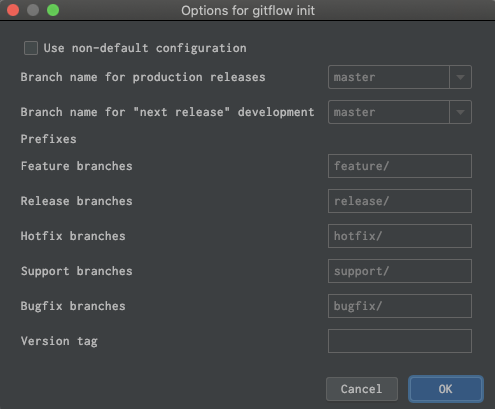
Task: Click the 'Use non-default configuration' label
Action: click(x=145, y=48)
